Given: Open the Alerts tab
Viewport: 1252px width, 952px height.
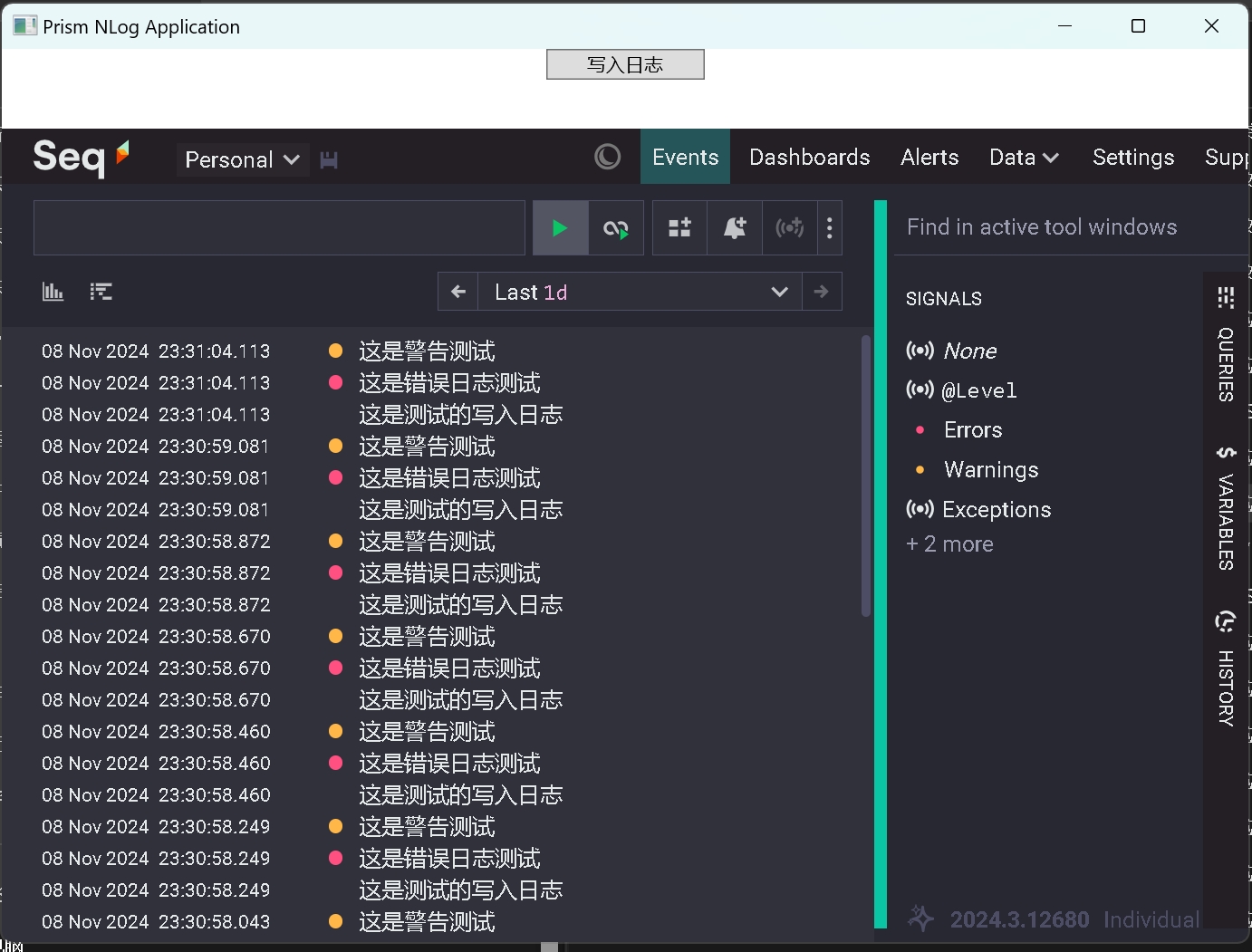Looking at the screenshot, I should tap(929, 157).
